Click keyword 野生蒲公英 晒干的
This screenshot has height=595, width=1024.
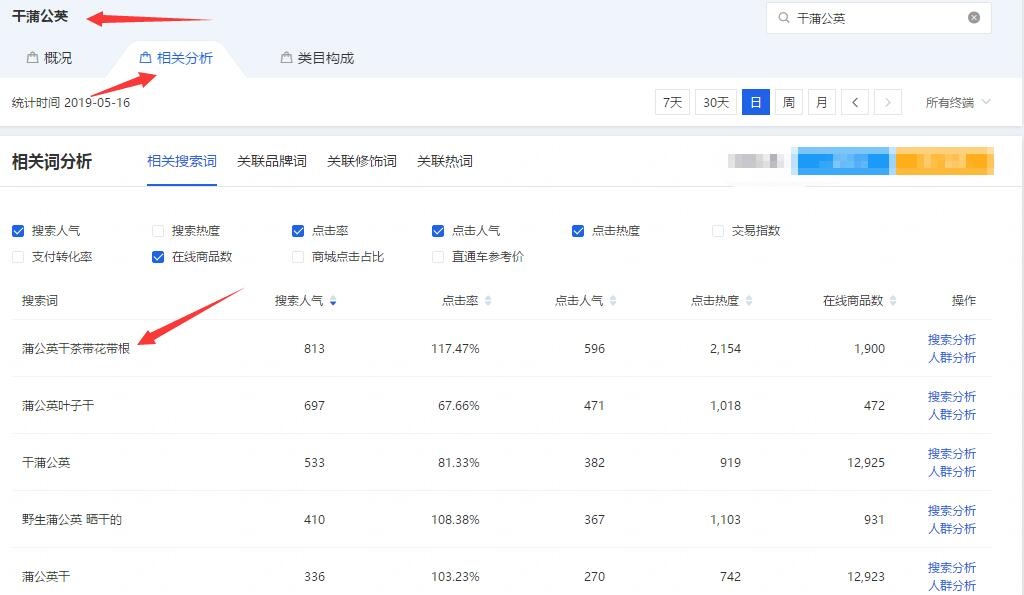[x=72, y=520]
